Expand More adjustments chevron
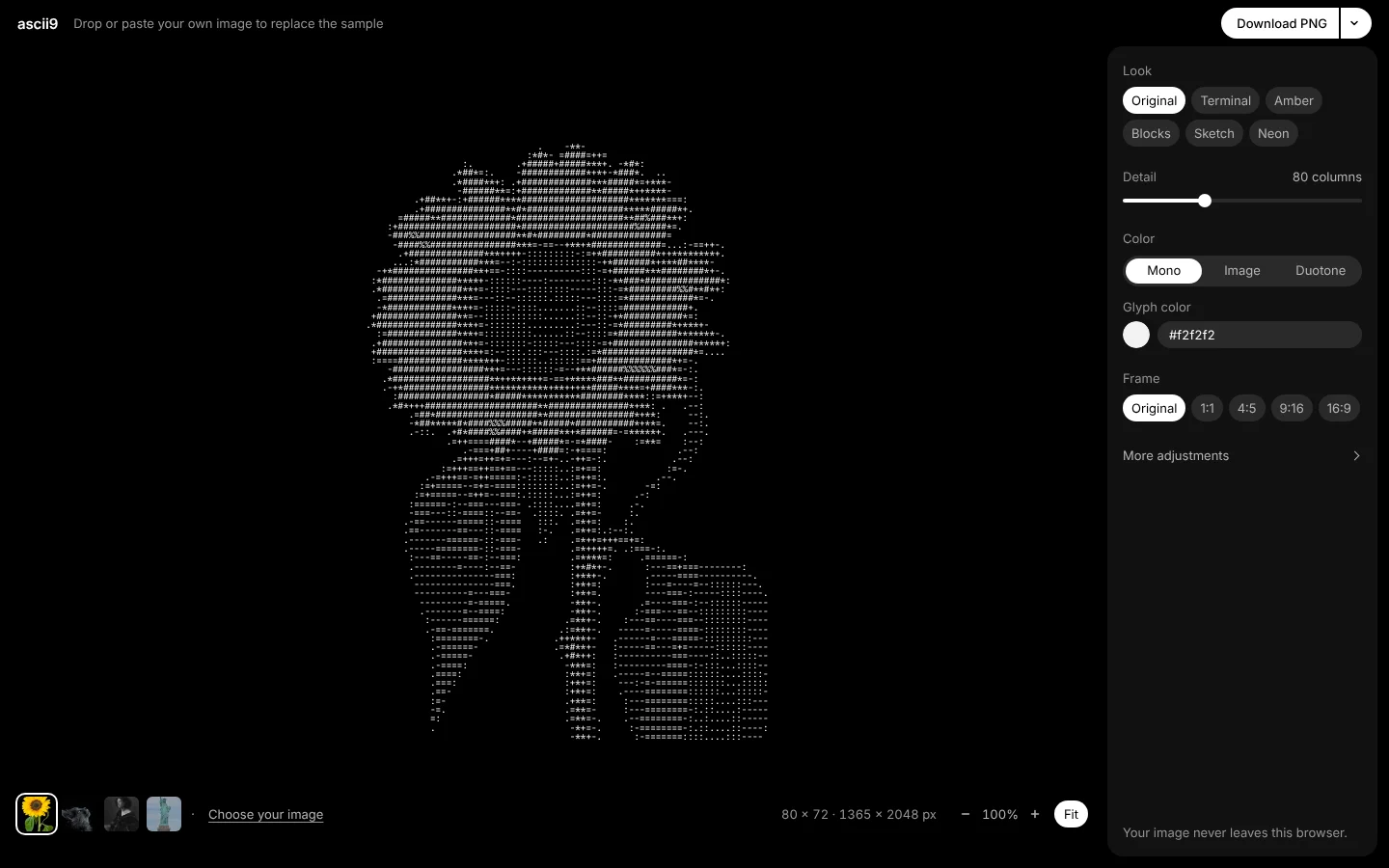The height and width of the screenshot is (868, 1389). (x=1356, y=456)
